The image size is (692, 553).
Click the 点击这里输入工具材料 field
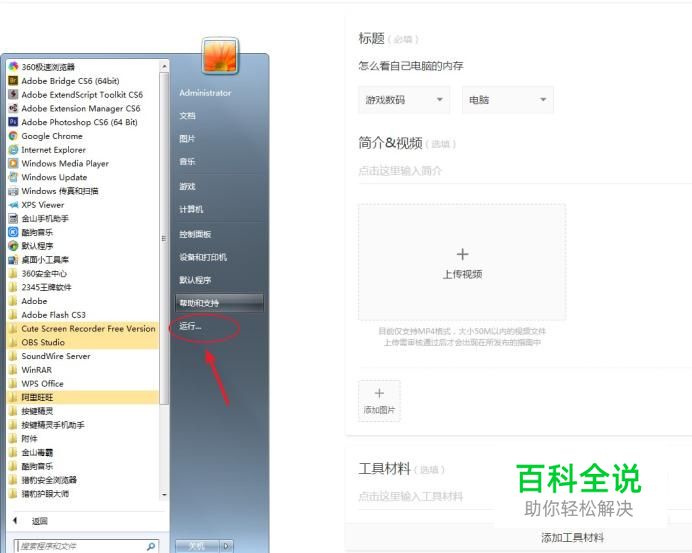[x=524, y=497]
